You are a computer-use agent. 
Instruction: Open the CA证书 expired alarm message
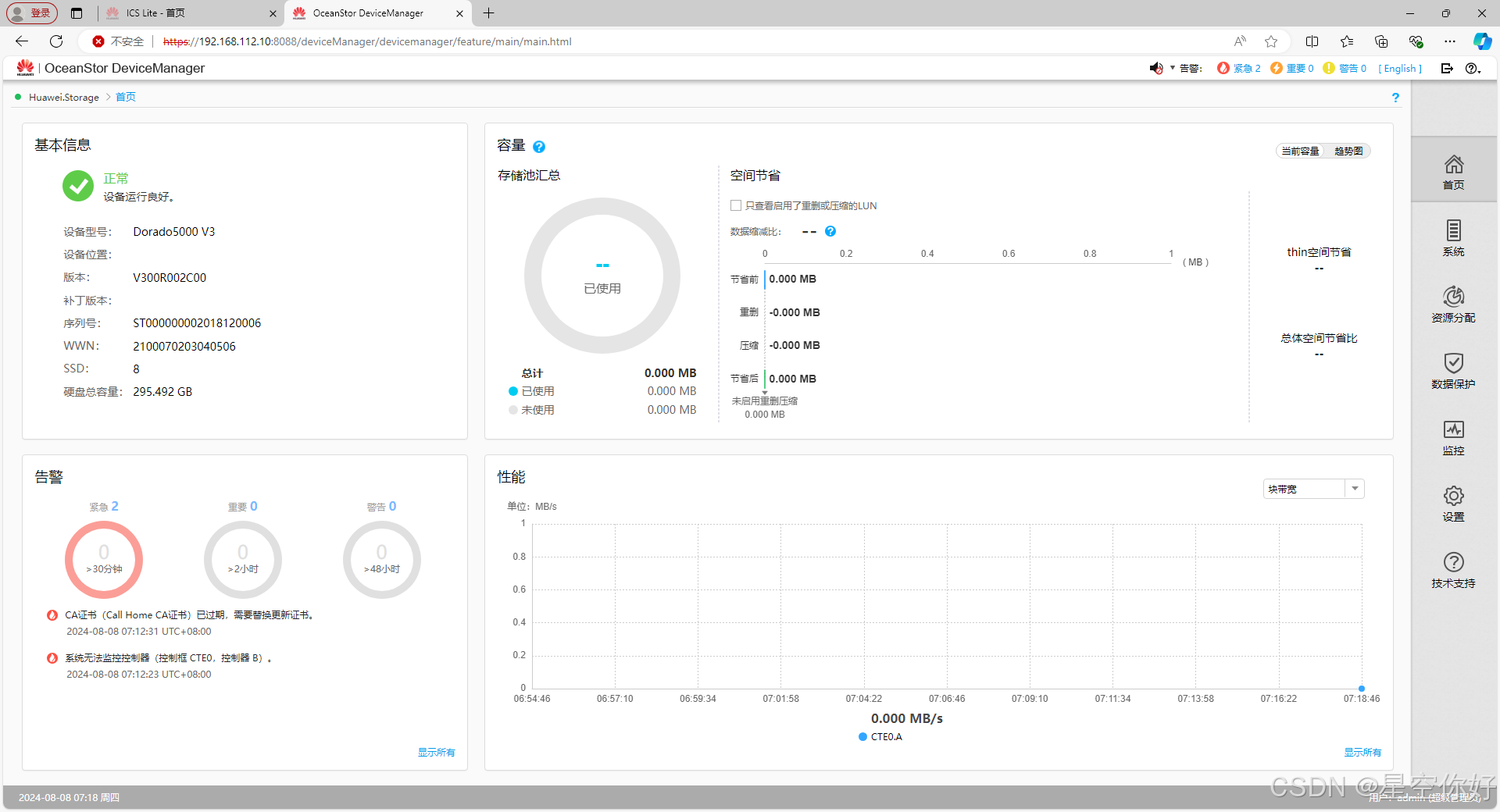coord(191,615)
